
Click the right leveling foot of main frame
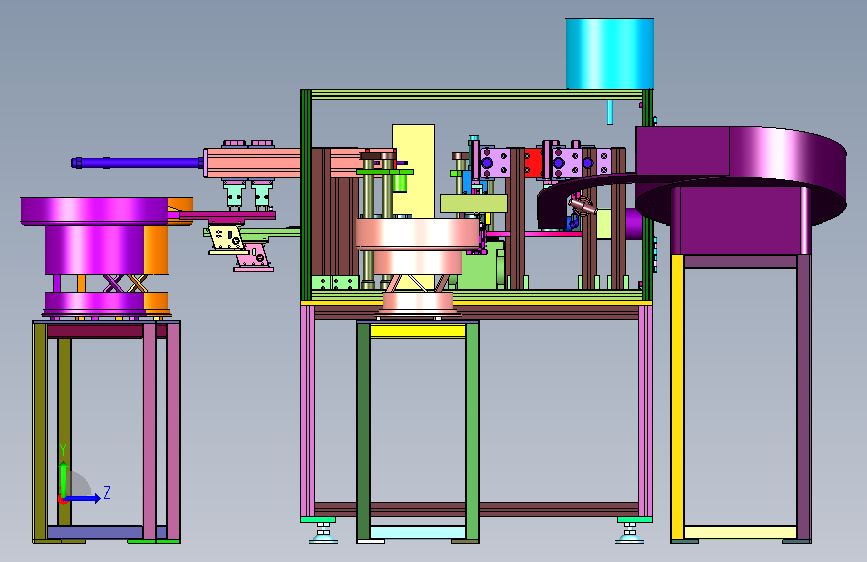tap(629, 535)
